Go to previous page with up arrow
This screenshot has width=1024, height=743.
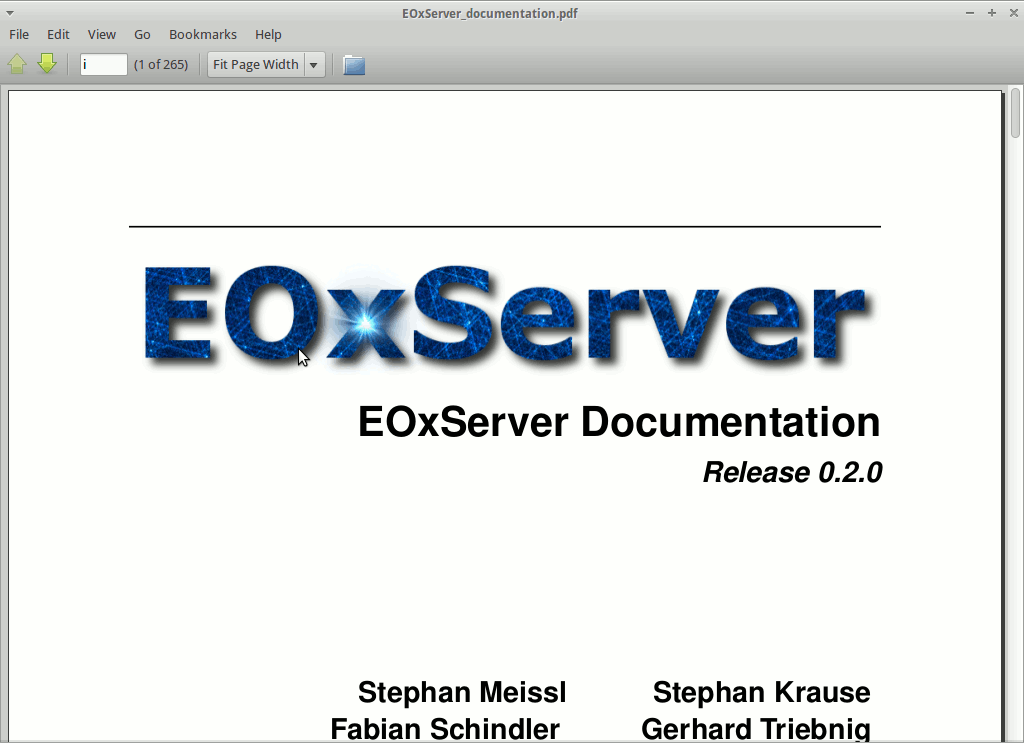pos(17,64)
